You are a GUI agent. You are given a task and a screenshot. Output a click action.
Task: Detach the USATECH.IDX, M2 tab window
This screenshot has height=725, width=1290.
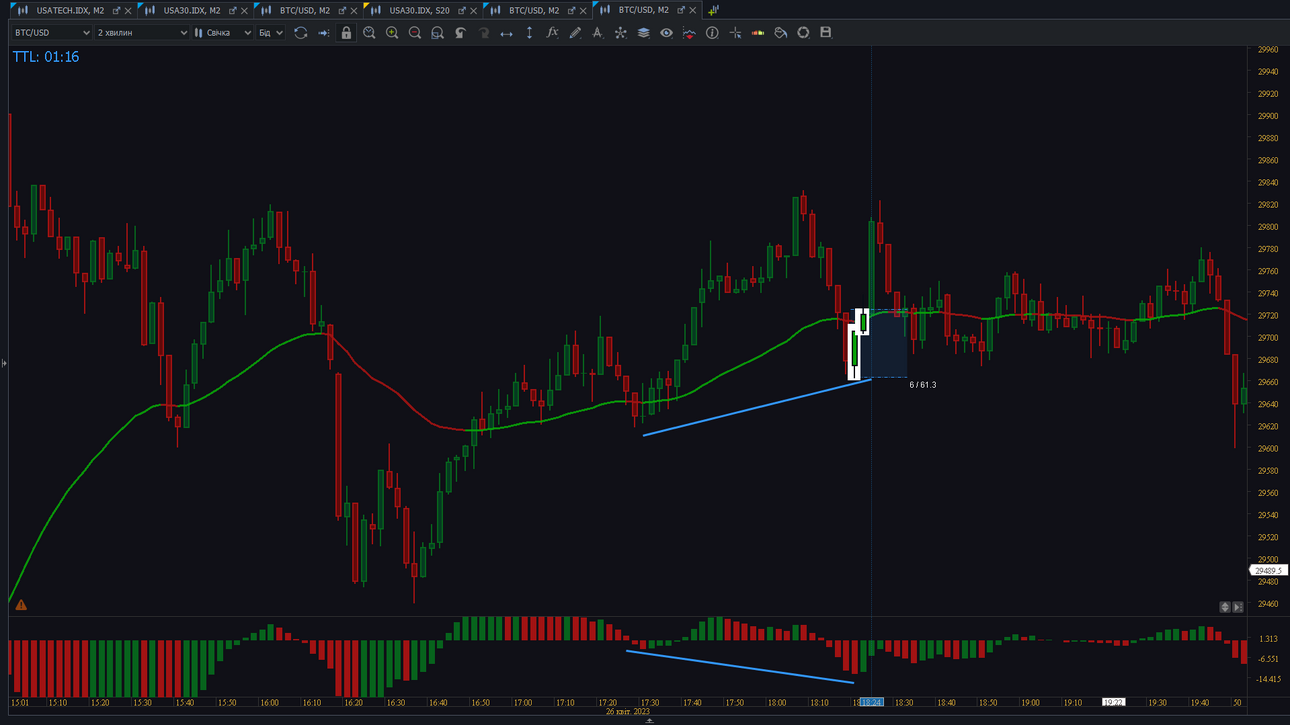click(x=116, y=10)
